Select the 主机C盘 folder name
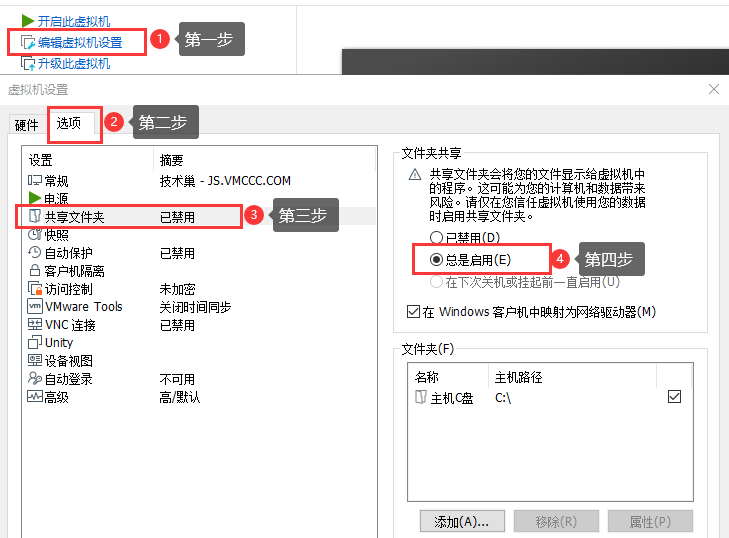729x538 pixels. point(451,398)
